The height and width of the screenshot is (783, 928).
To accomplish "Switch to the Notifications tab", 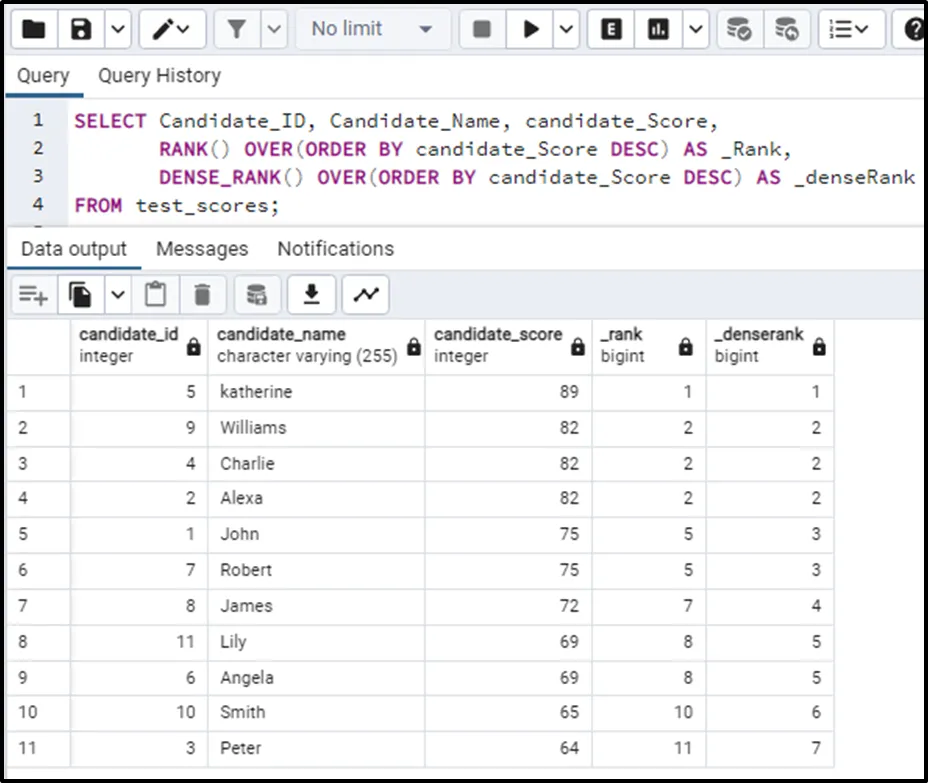I will point(335,248).
